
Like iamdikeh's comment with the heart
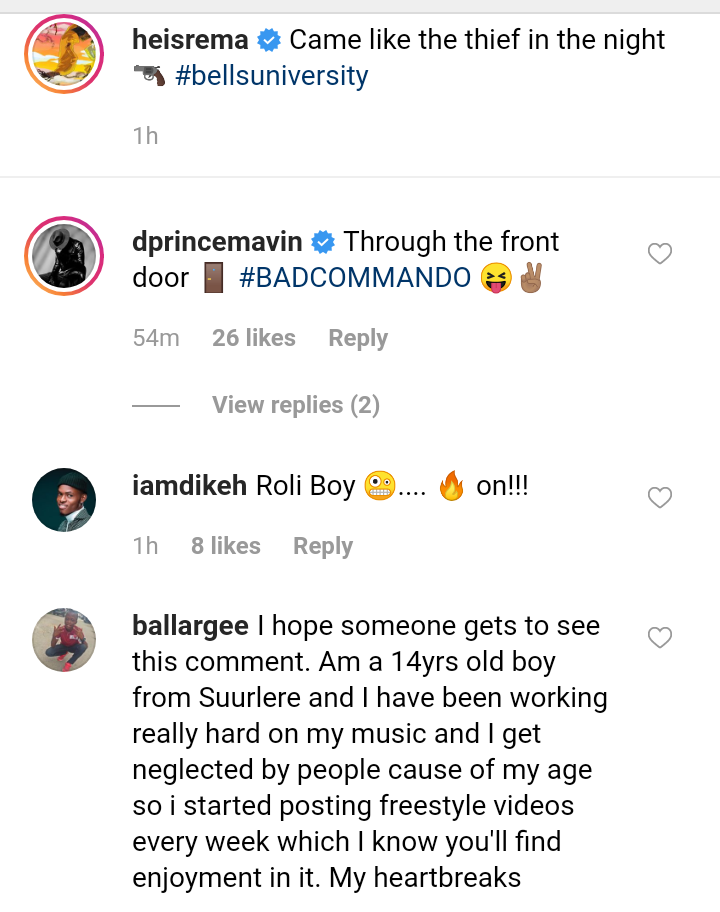pyautogui.click(x=660, y=497)
